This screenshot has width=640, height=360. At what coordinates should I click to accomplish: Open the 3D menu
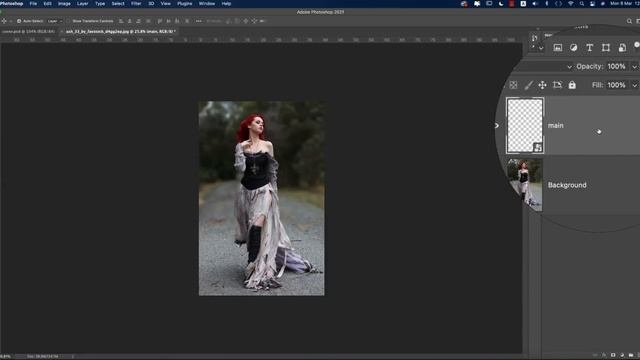point(151,4)
